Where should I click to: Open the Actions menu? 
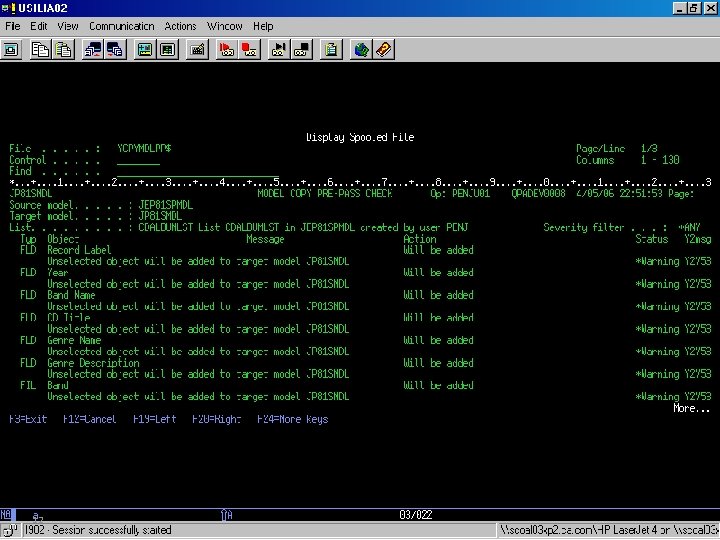(x=180, y=26)
